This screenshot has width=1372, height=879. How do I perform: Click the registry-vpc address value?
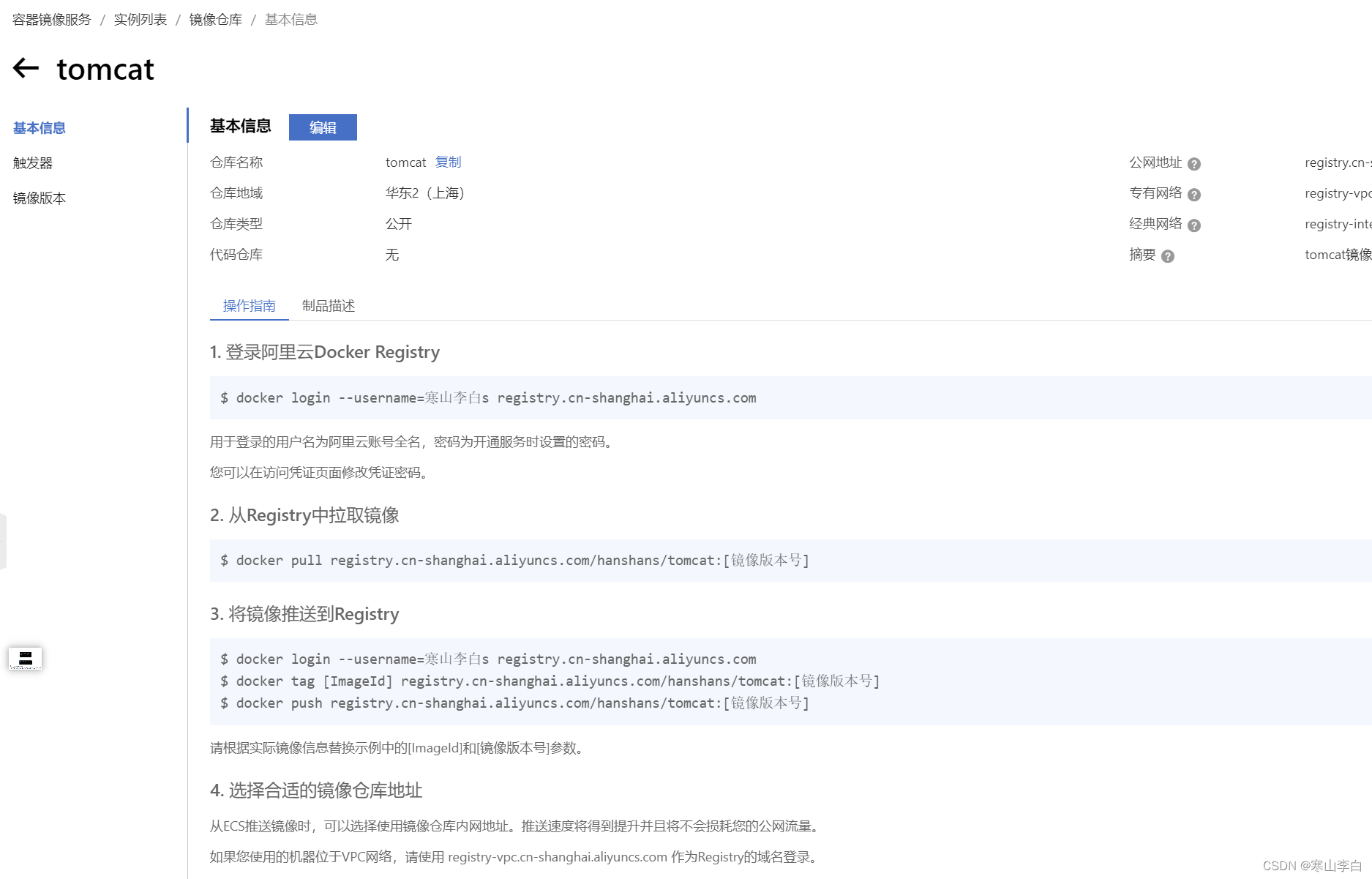[1338, 193]
